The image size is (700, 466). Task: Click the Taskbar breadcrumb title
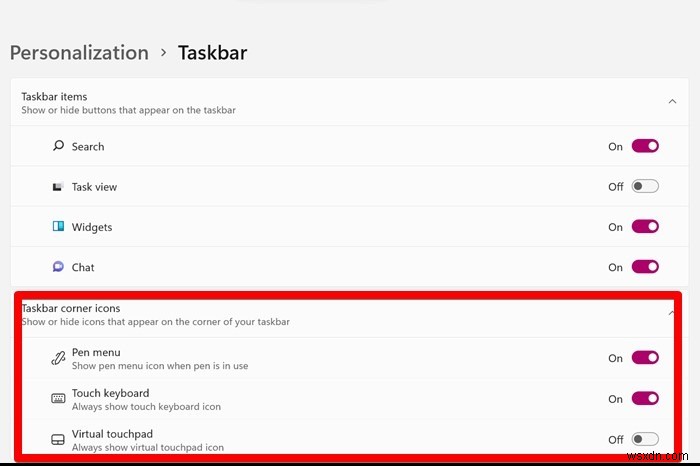click(212, 53)
